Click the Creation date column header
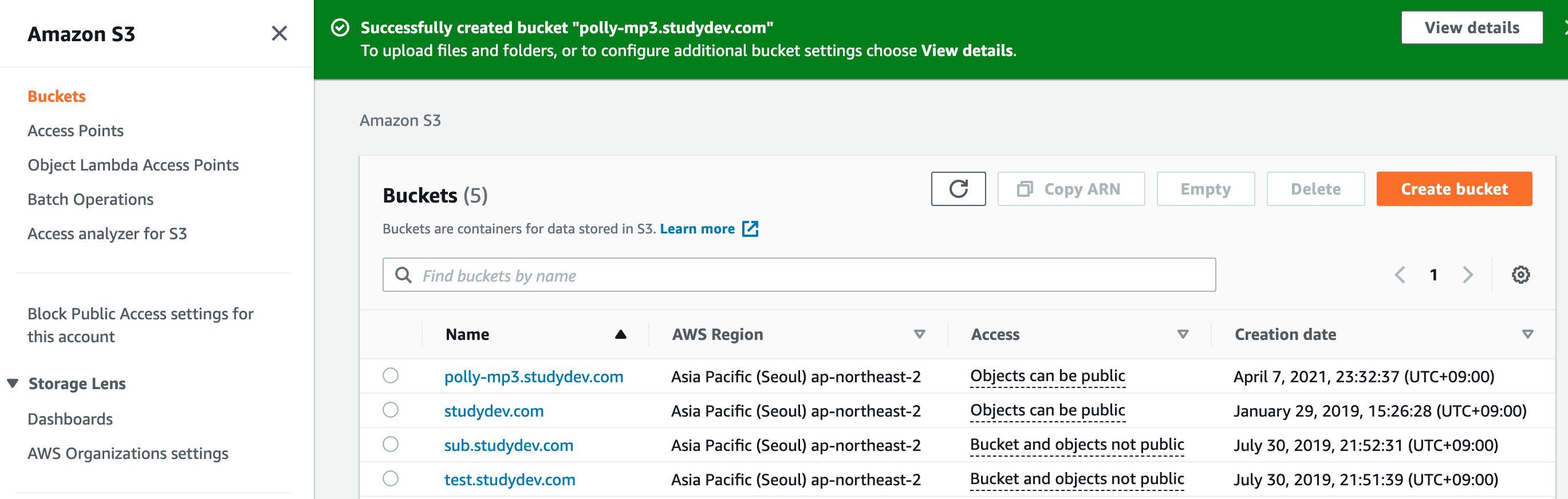This screenshot has width=1568, height=499. click(1285, 334)
